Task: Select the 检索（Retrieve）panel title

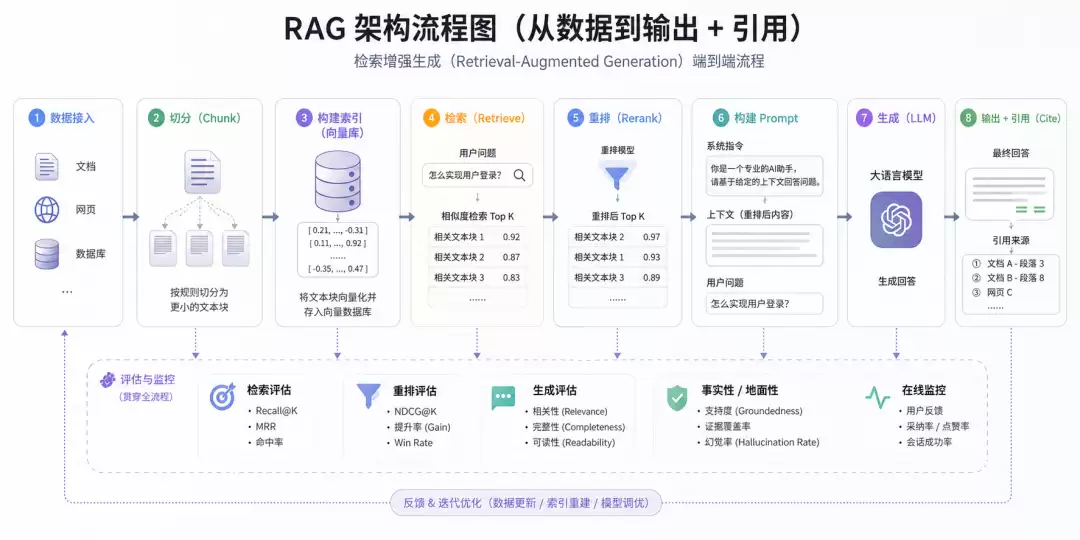Action: (x=485, y=118)
